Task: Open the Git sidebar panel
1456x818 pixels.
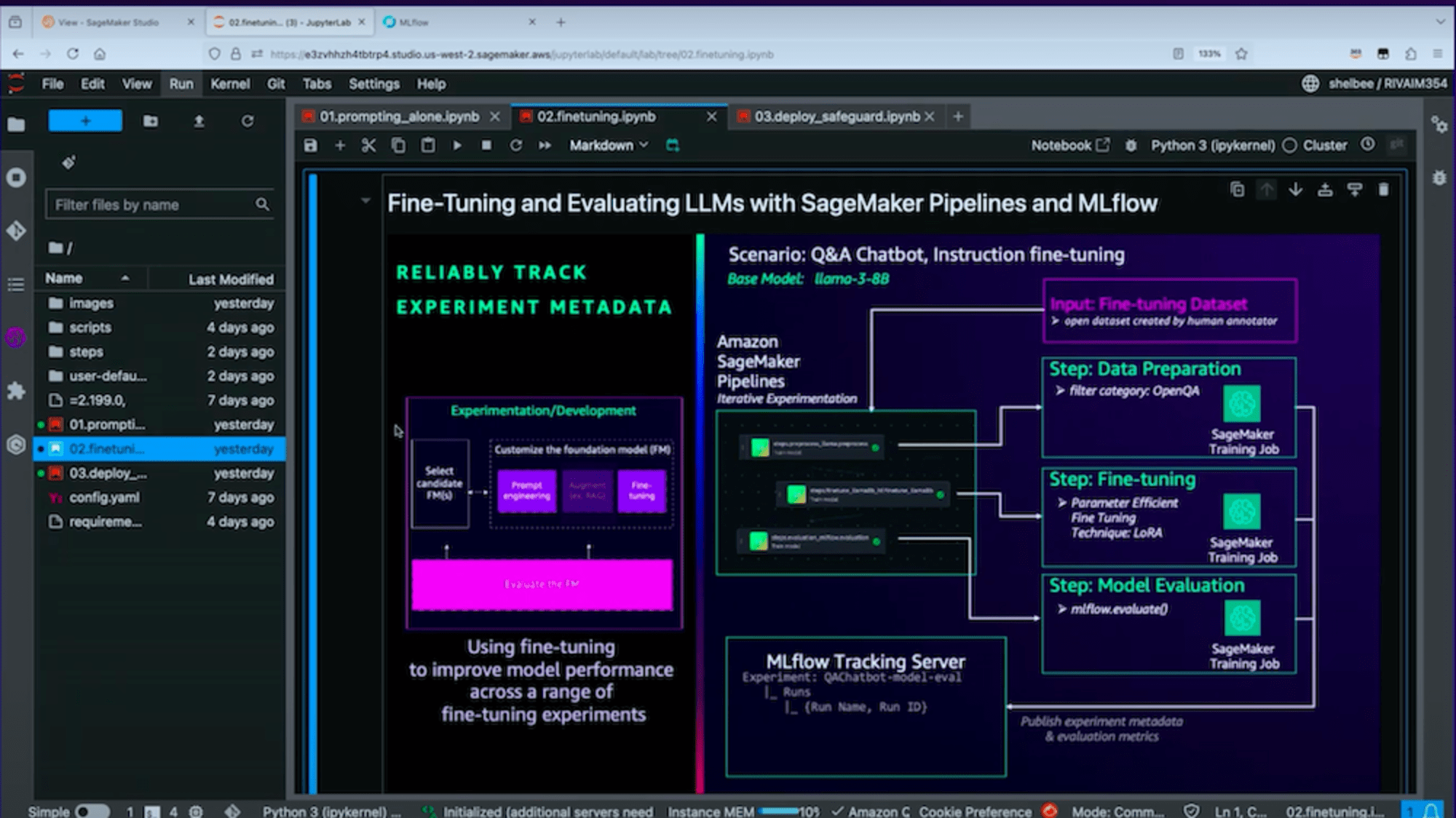Action: coord(16,231)
